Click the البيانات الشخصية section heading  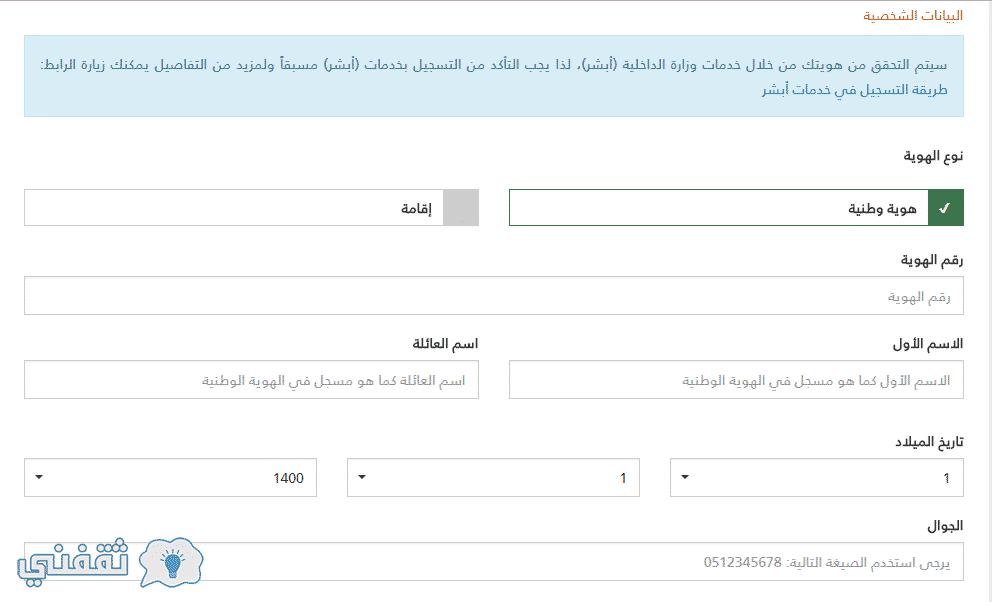(x=913, y=15)
